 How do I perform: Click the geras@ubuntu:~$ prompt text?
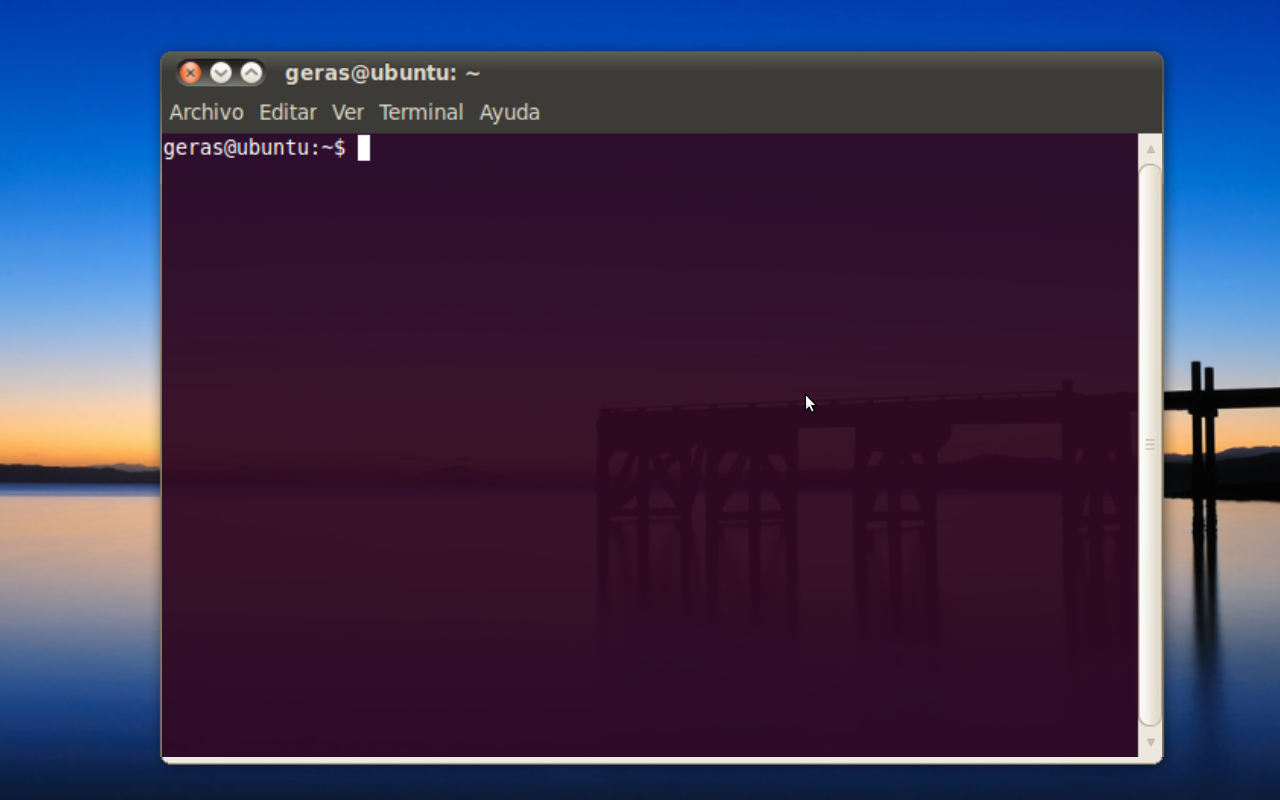255,147
